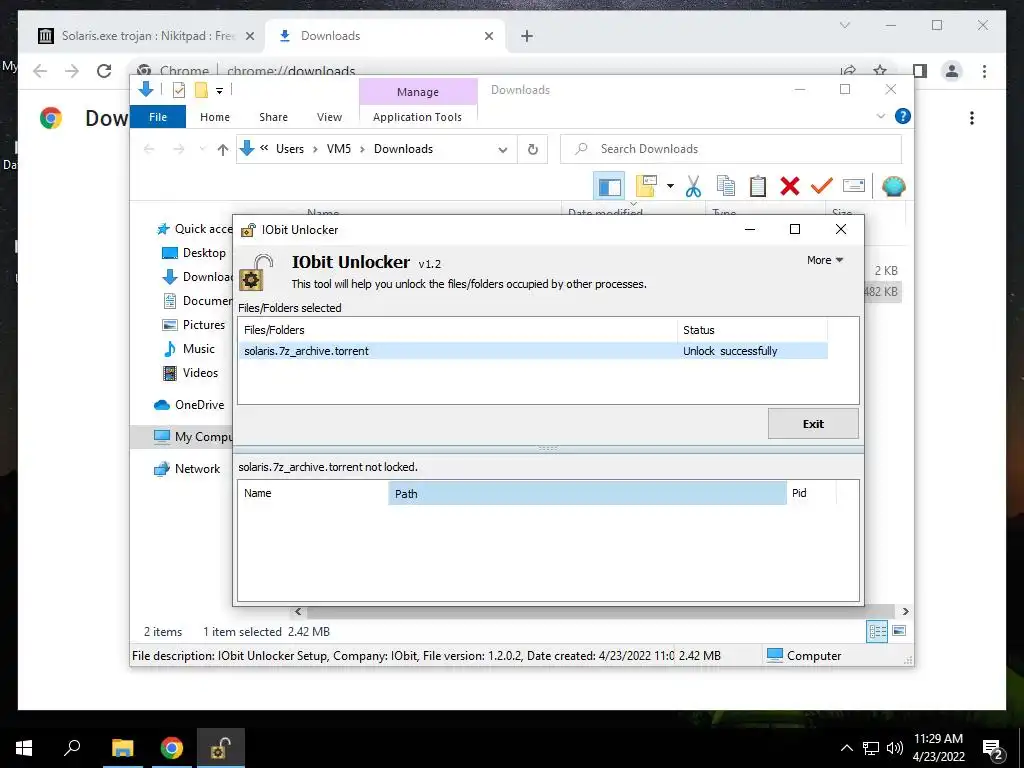1024x768 pixels.
Task: Expand the folder options dropdown arrow
Action: pos(670,186)
